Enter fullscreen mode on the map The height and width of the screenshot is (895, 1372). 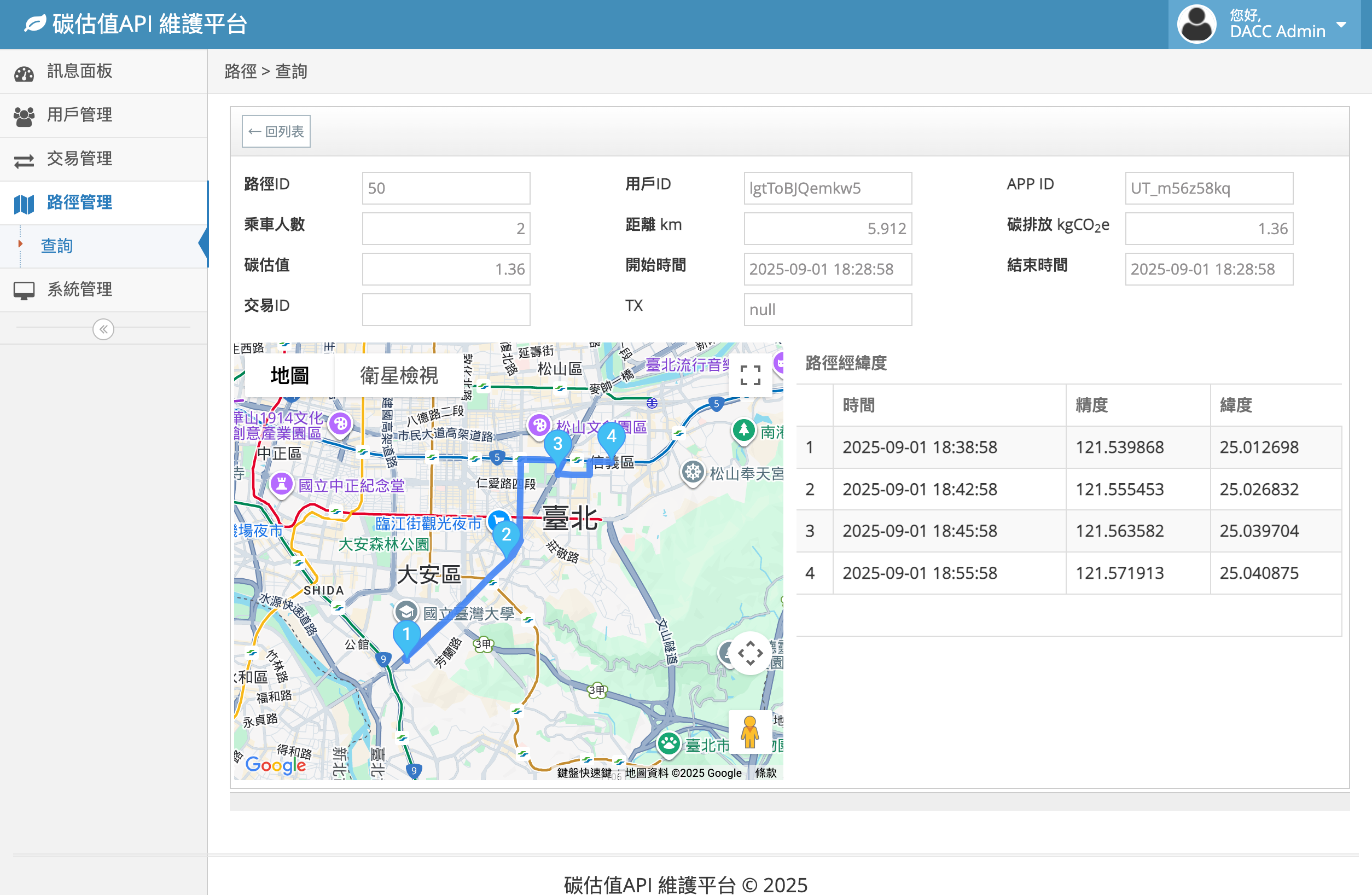pos(751,375)
